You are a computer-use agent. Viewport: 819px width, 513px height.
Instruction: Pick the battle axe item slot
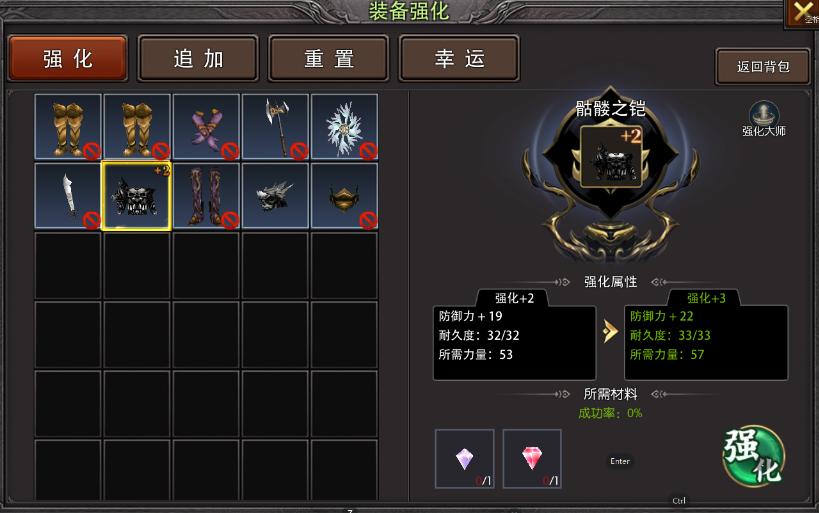click(x=275, y=126)
